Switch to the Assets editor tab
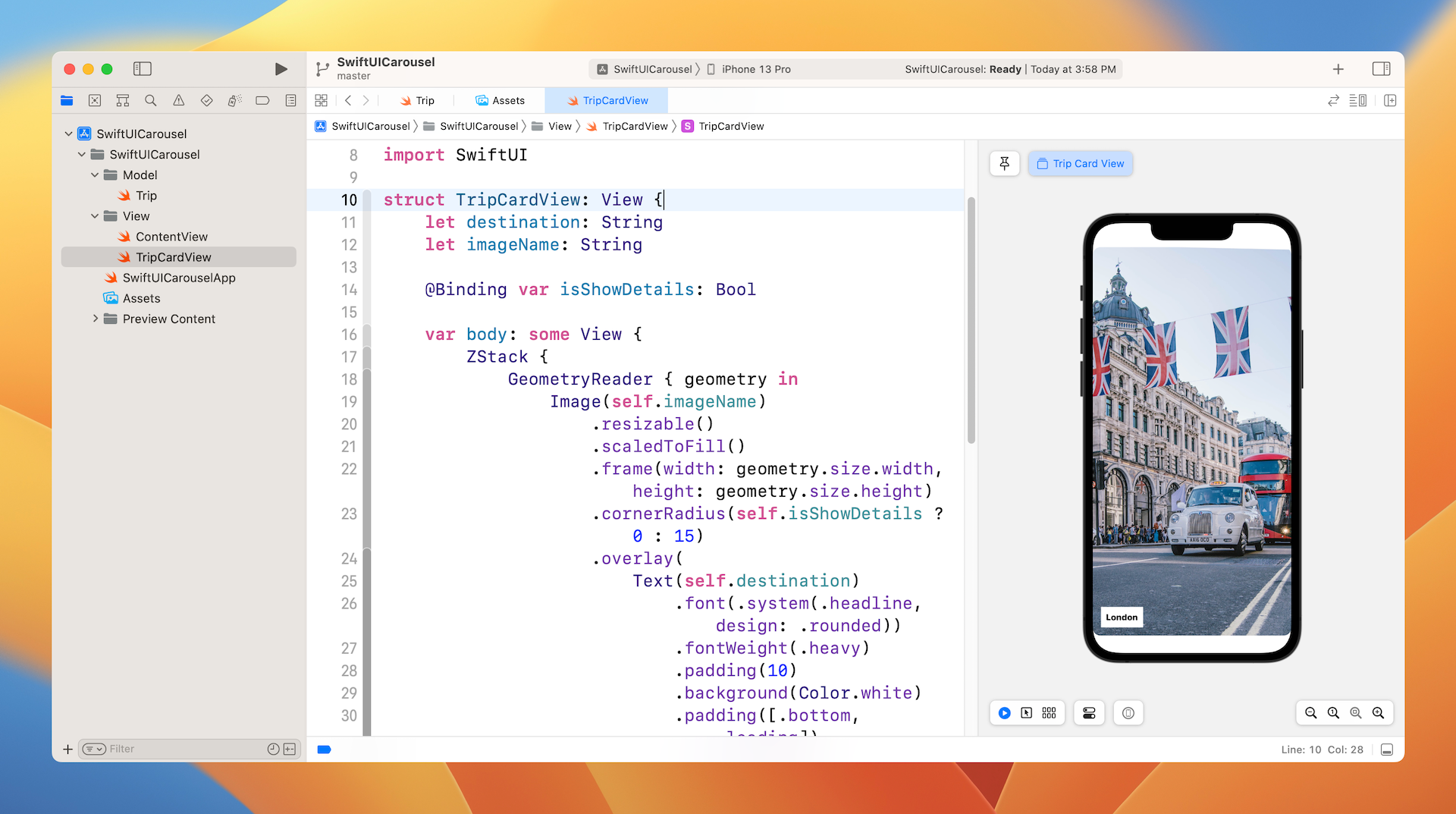 pos(500,100)
